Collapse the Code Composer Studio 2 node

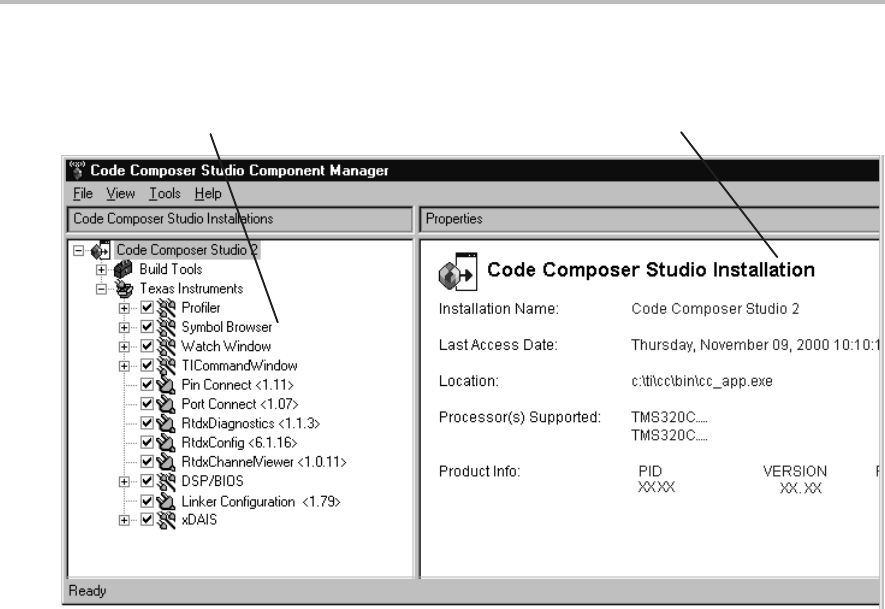pos(78,251)
